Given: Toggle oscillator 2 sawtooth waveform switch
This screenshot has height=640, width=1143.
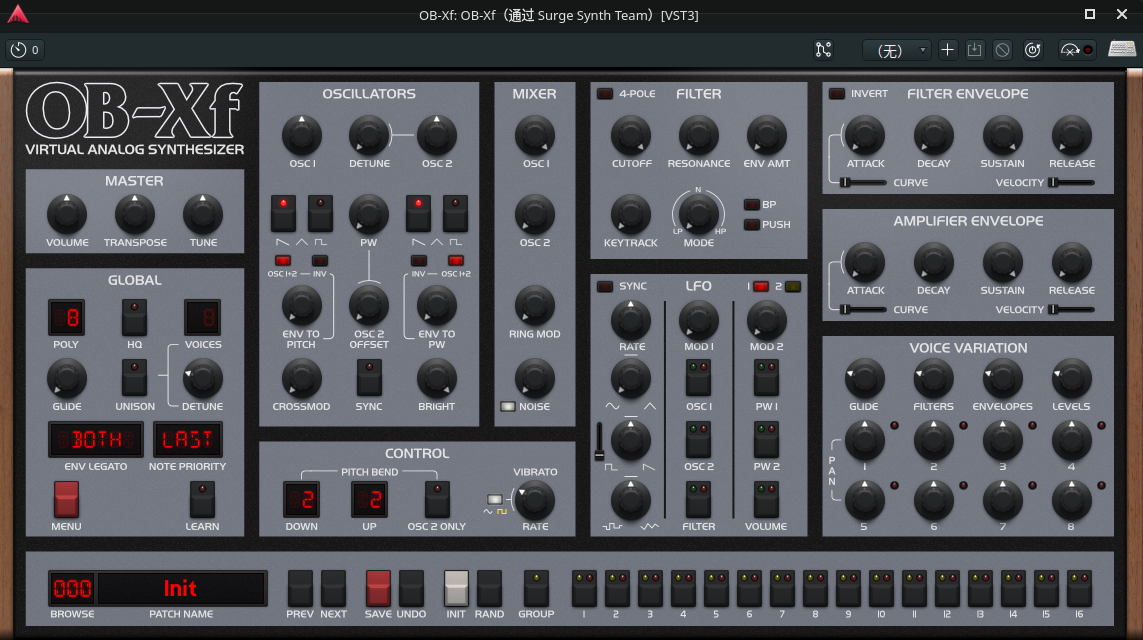Looking at the screenshot, I should [x=418, y=213].
